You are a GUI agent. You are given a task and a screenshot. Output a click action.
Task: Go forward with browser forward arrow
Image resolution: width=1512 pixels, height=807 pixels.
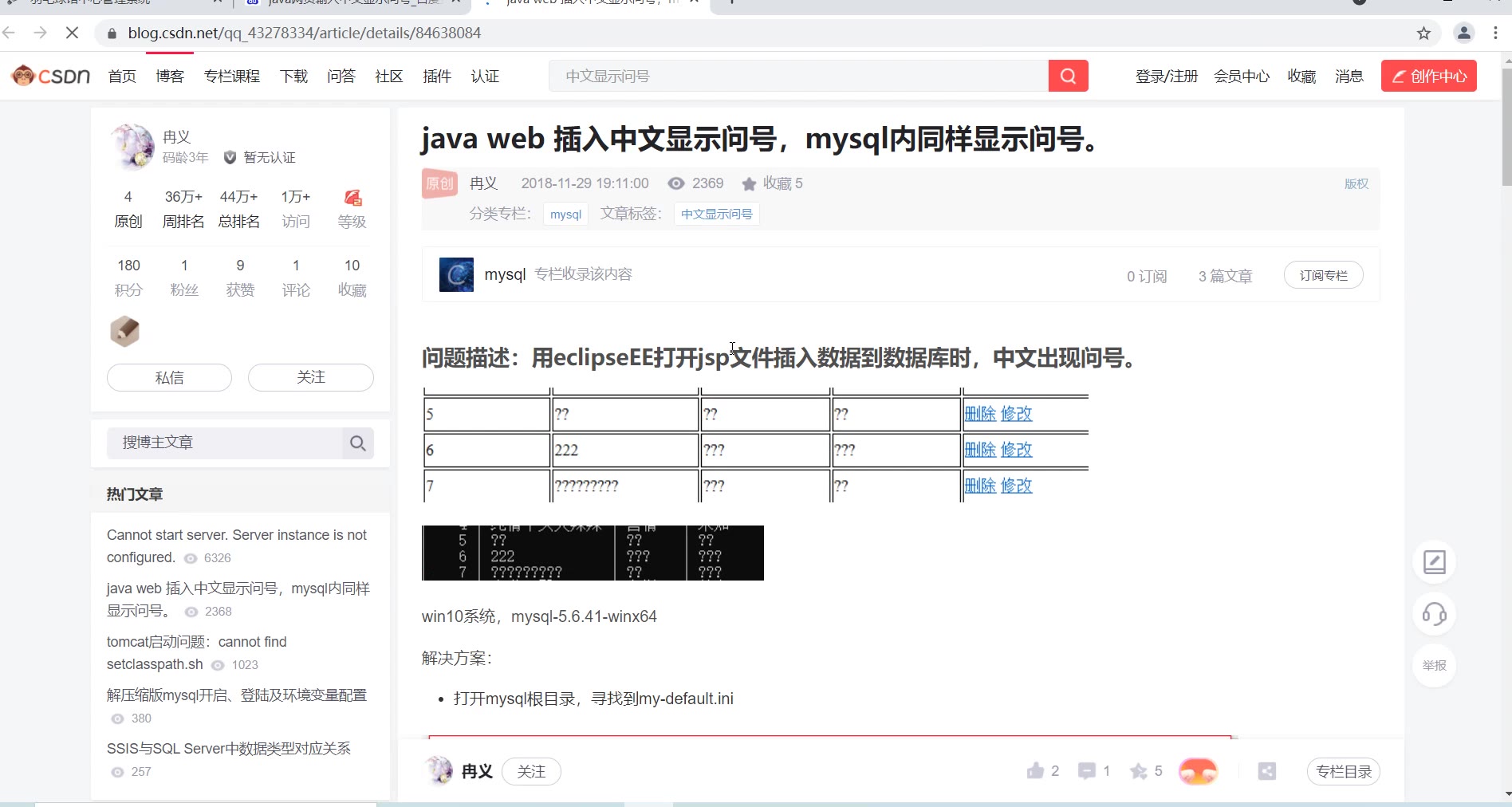click(40, 33)
